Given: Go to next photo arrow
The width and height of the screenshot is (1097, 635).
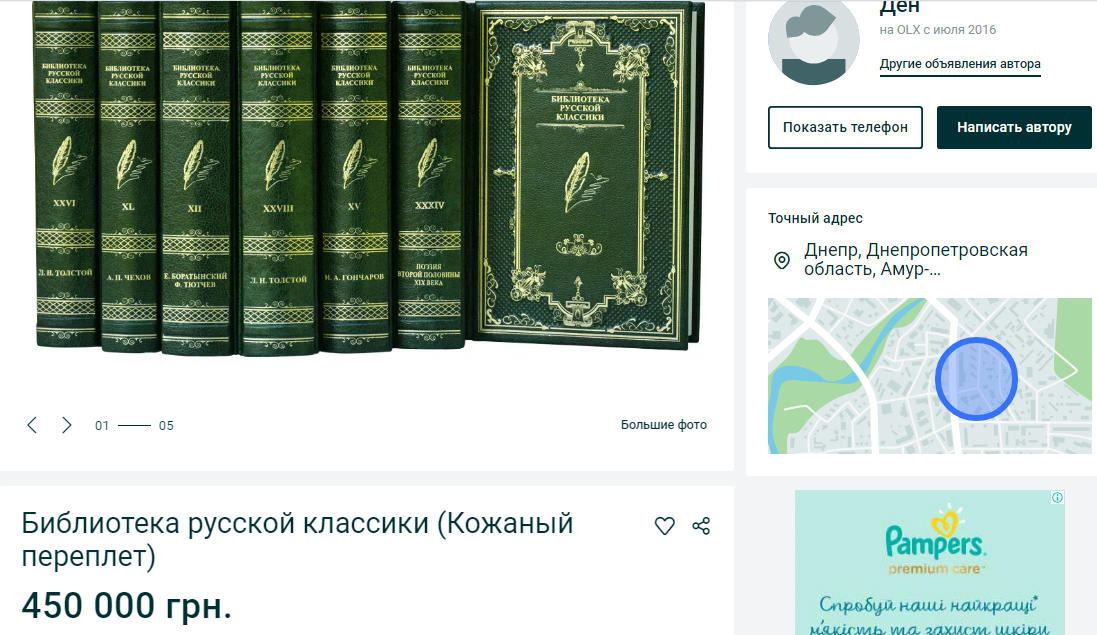Looking at the screenshot, I should coord(66,425).
